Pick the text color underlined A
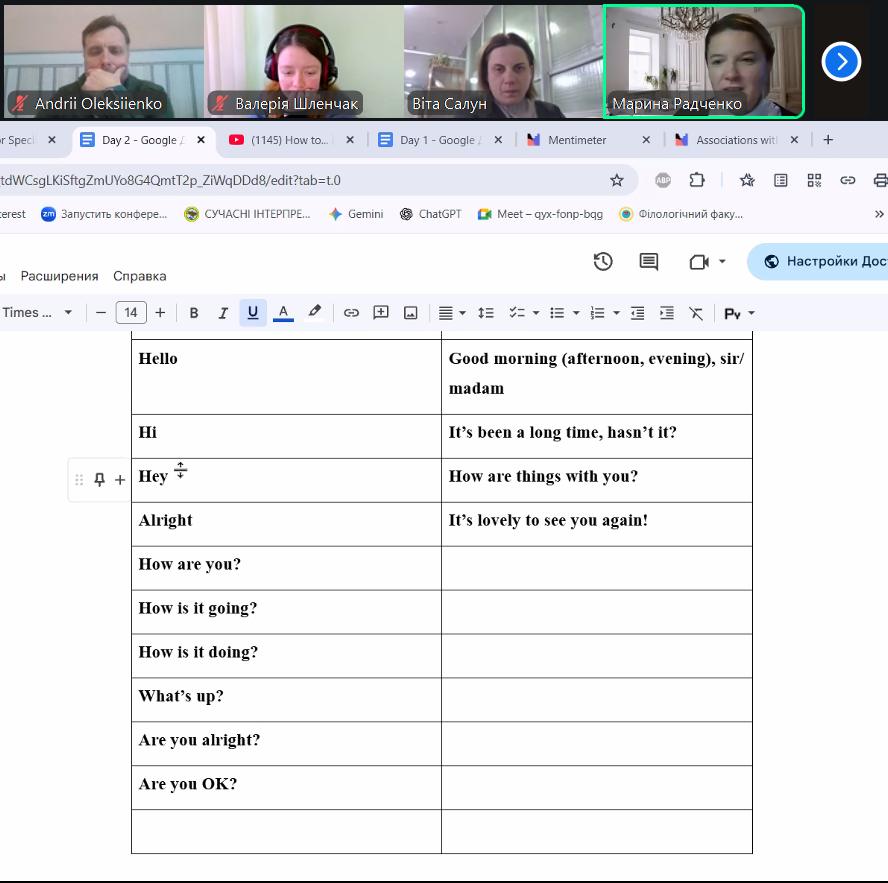888x883 pixels. coord(283,313)
